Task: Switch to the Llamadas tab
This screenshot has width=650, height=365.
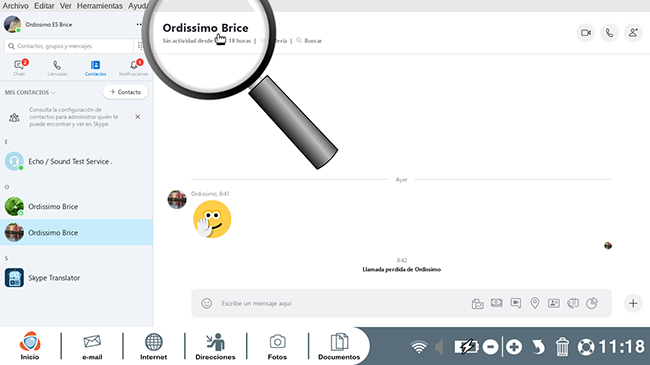Action: pos(57,68)
